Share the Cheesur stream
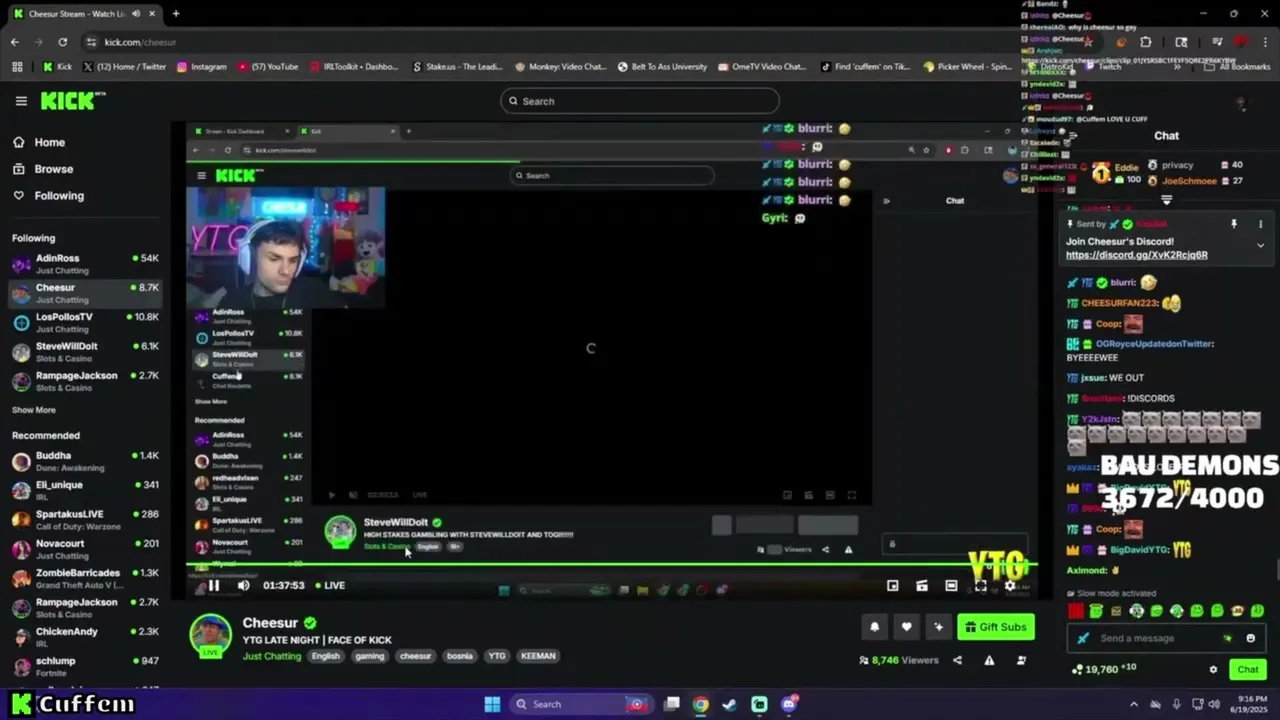 coord(957,660)
